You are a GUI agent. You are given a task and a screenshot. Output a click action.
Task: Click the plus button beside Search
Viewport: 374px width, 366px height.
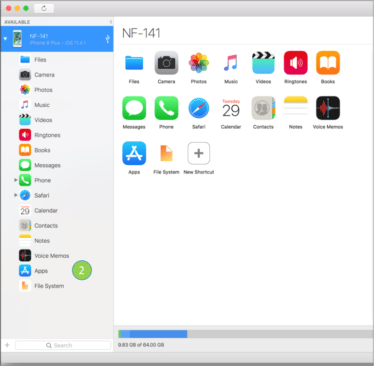pos(7,345)
